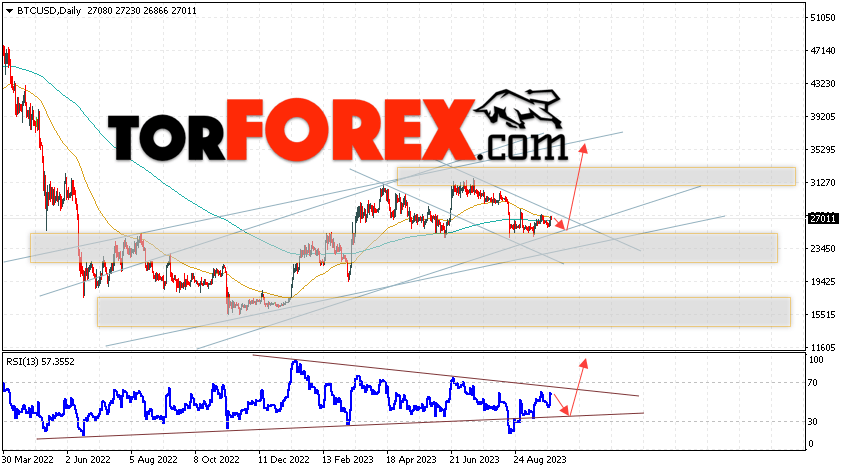
Task: Click the 2 Jun 2022 date label
Action: (x=88, y=460)
